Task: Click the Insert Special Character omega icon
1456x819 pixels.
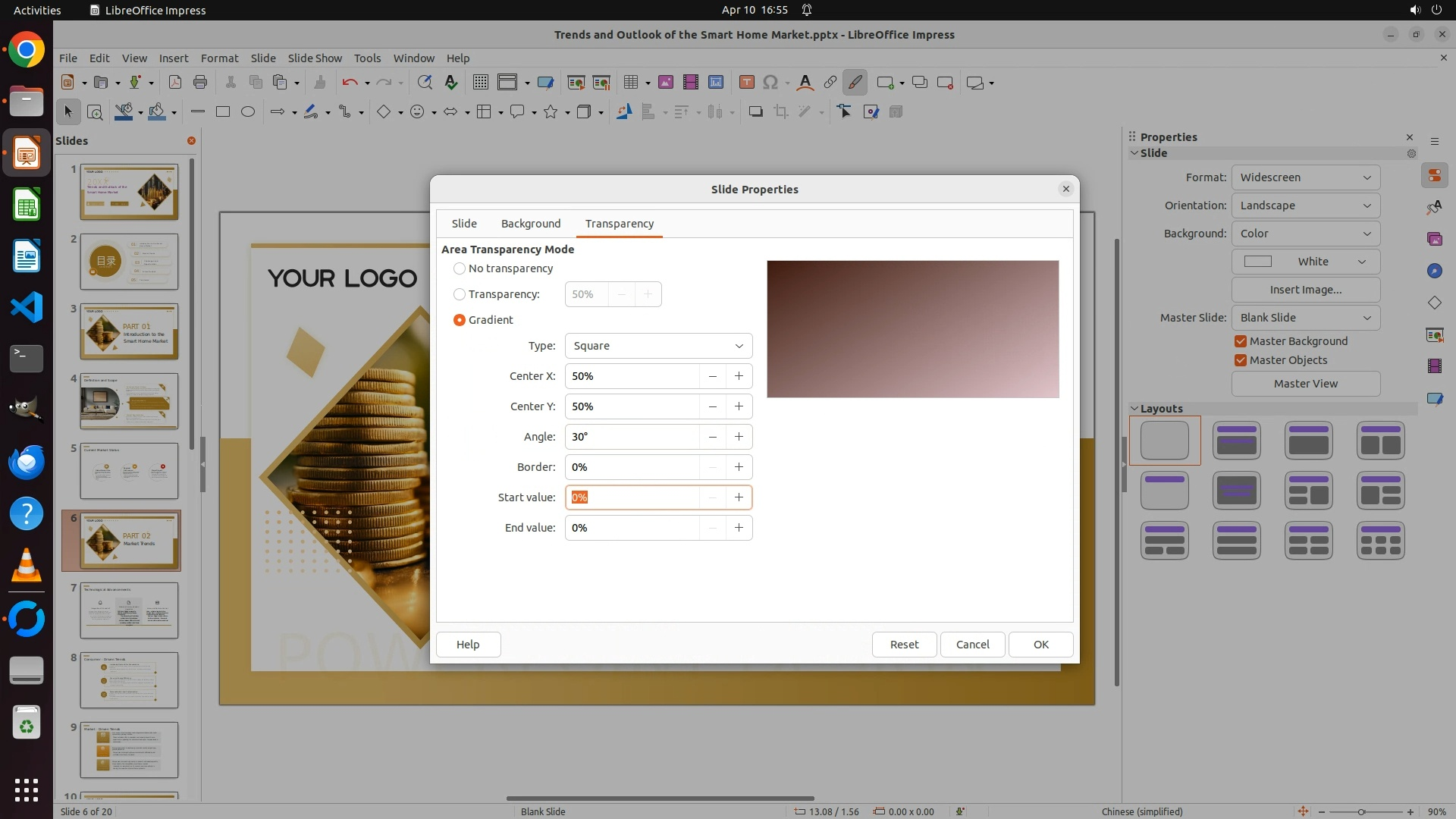Action: click(x=770, y=83)
